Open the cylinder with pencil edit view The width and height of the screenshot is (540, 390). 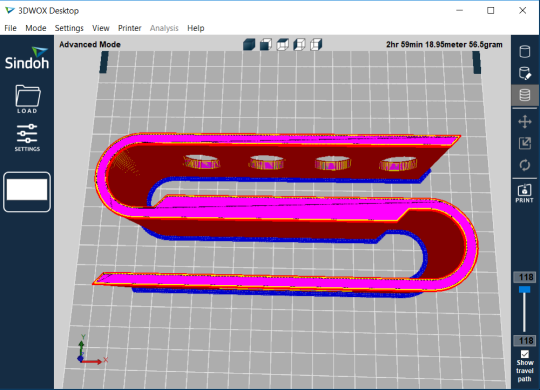click(x=525, y=73)
